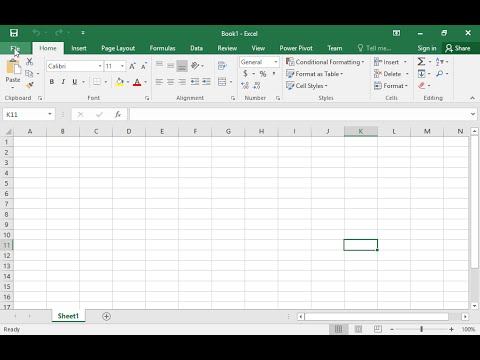Viewport: 480px width, 360px height.
Task: Align text right in cell
Action: [182, 82]
